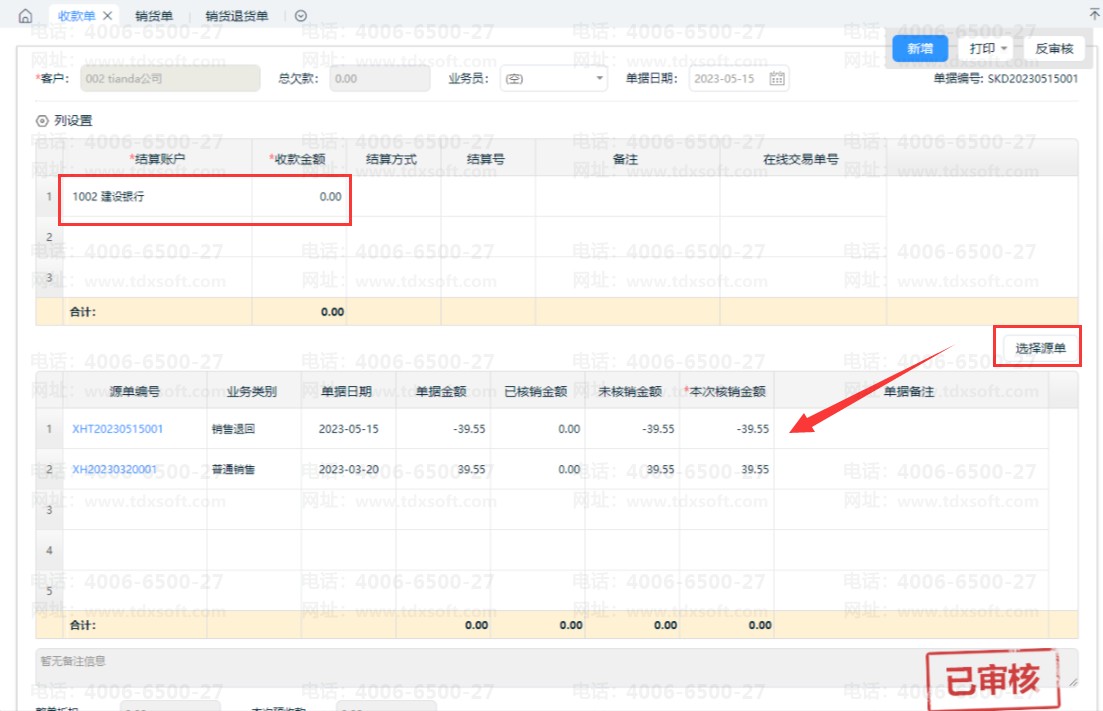Click the 反审核 button
This screenshot has width=1103, height=711.
[x=1053, y=48]
